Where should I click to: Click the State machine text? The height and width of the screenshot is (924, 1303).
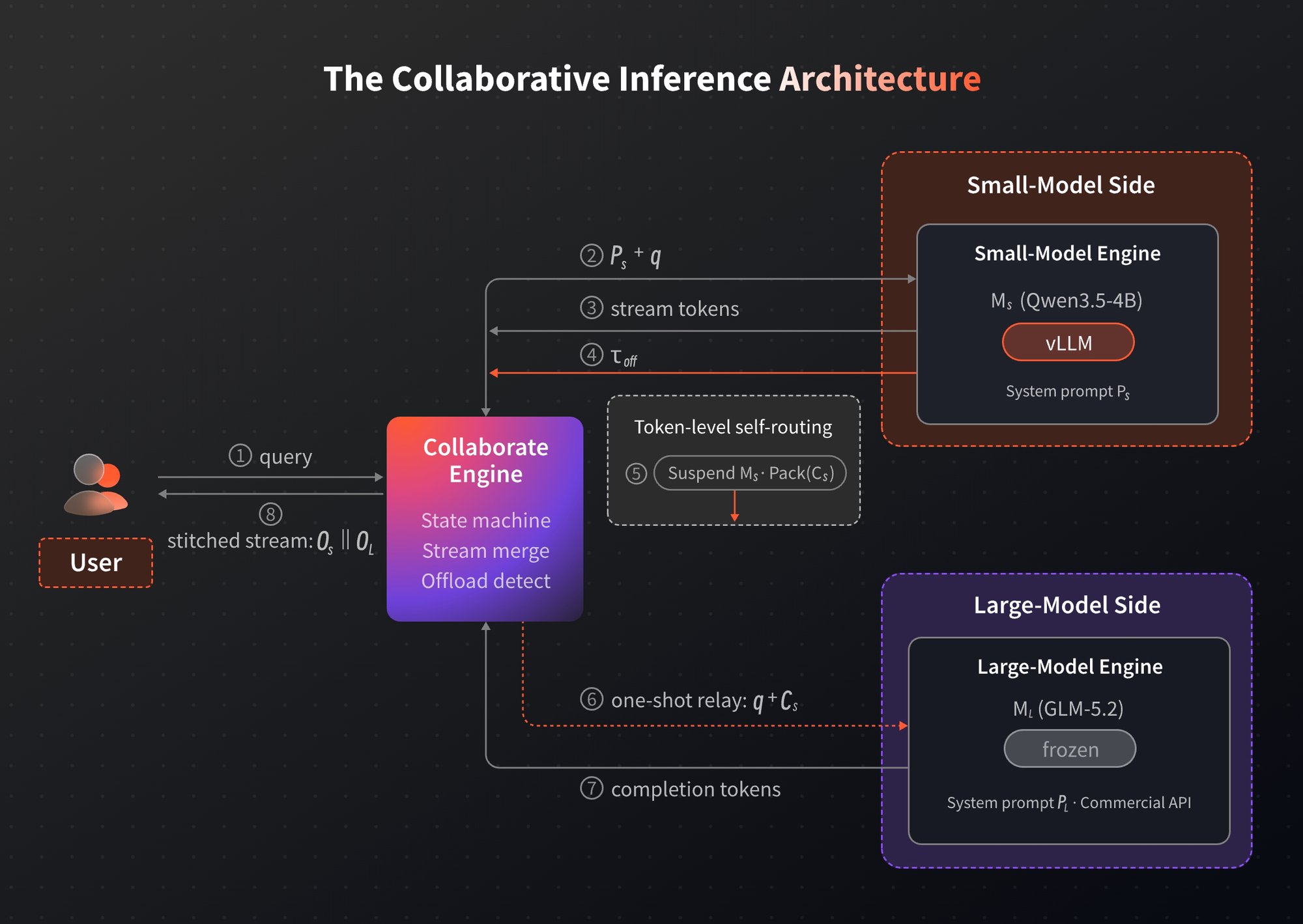486,520
